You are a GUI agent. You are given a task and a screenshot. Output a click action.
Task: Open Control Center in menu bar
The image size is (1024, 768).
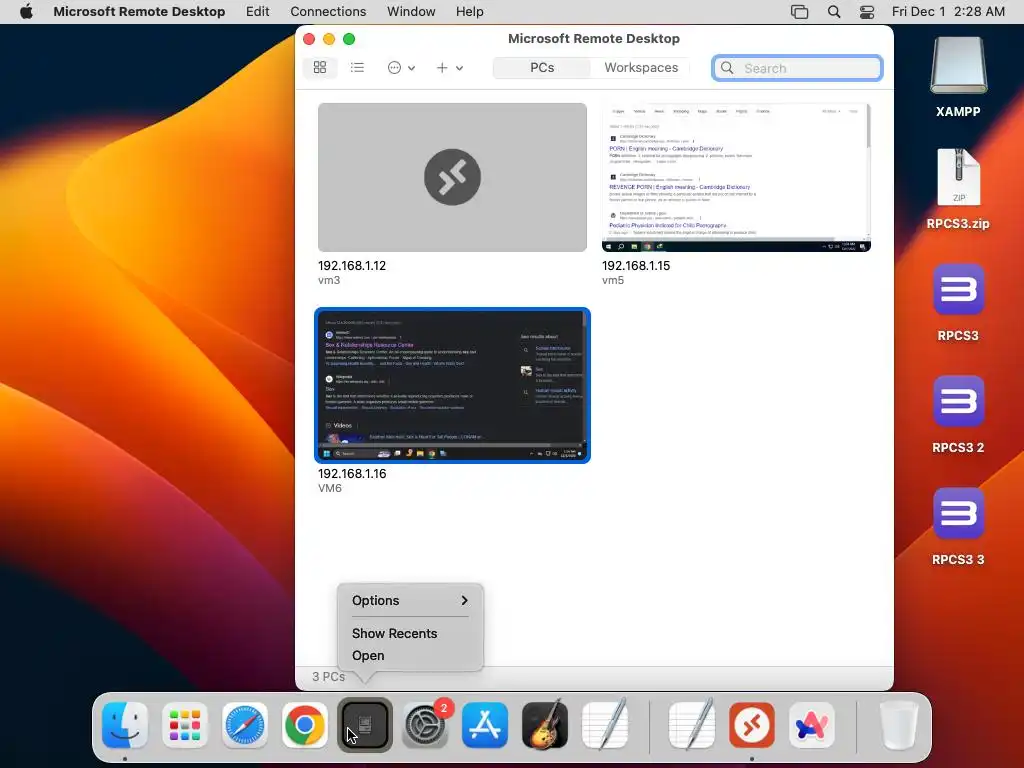pos(867,12)
